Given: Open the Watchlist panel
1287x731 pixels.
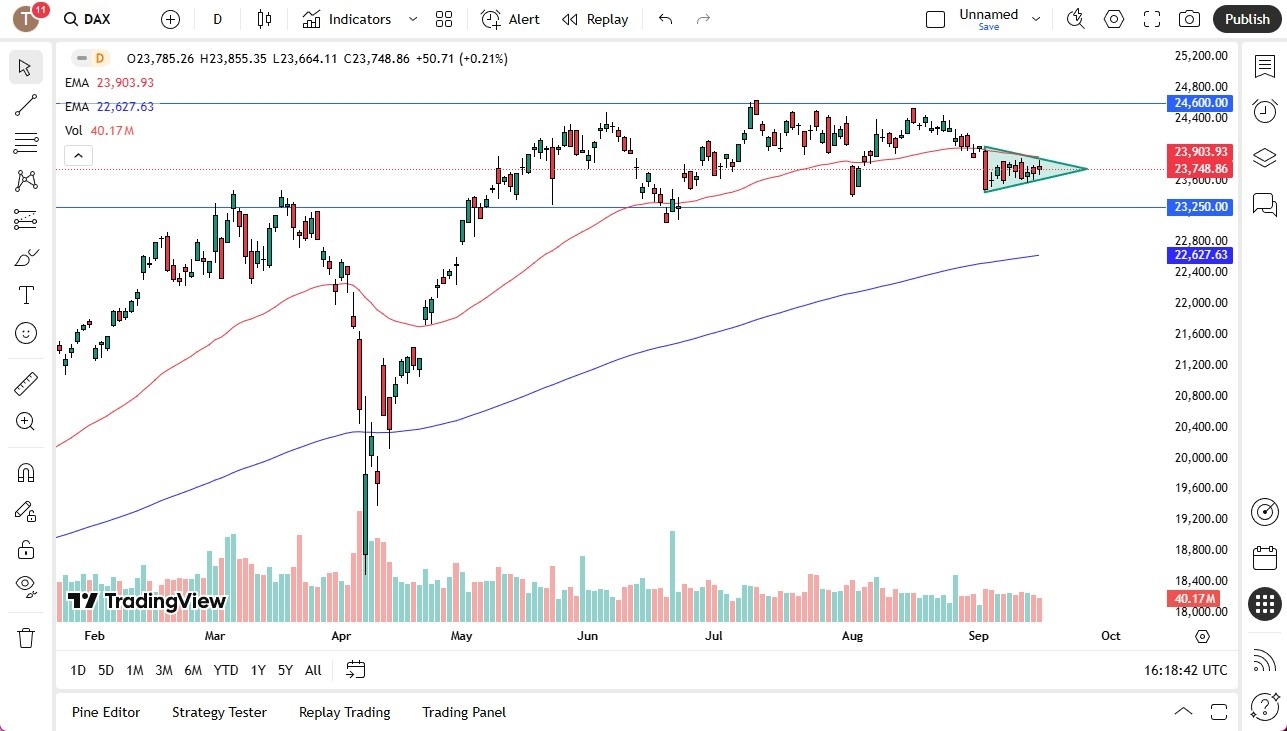Looking at the screenshot, I should tap(1264, 66).
